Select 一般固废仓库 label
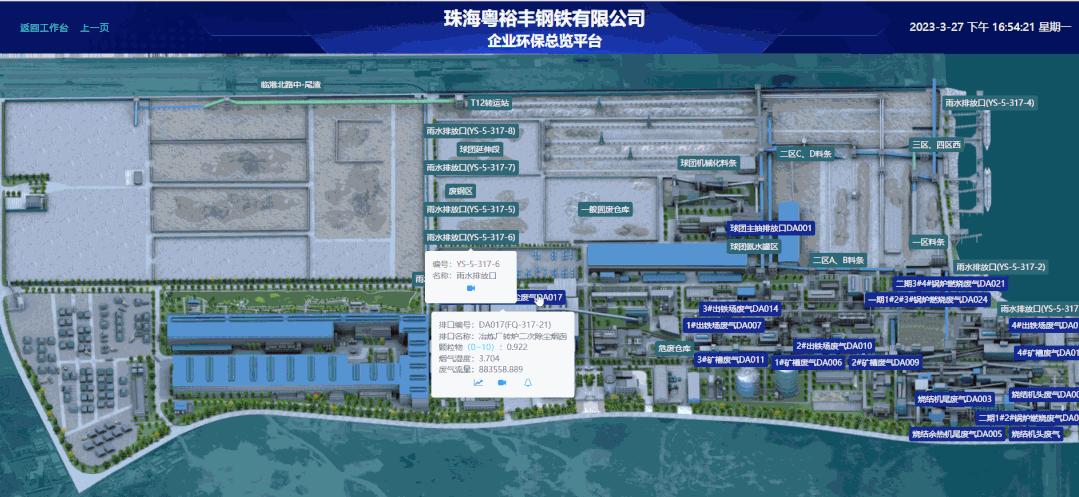Screen dimensions: 1079x497 (606, 210)
